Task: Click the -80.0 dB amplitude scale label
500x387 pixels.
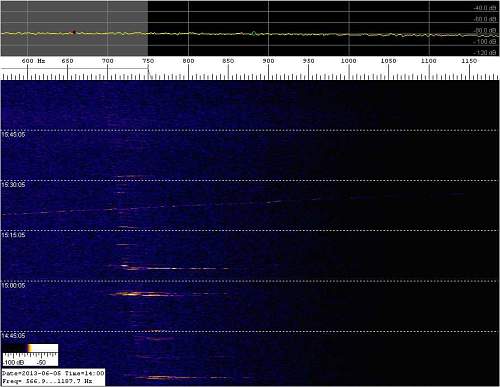Action: click(485, 31)
